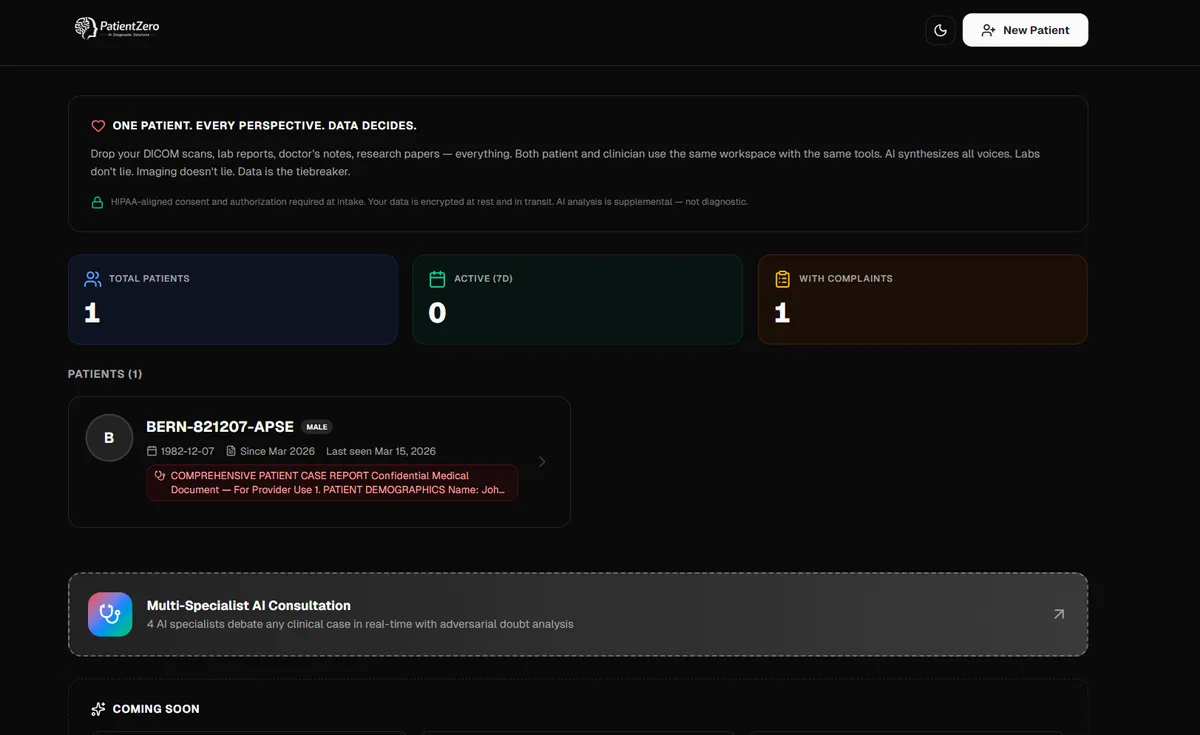Viewport: 1200px width, 735px height.
Task: Click the heart icon beside the headline
Action: (x=98, y=126)
